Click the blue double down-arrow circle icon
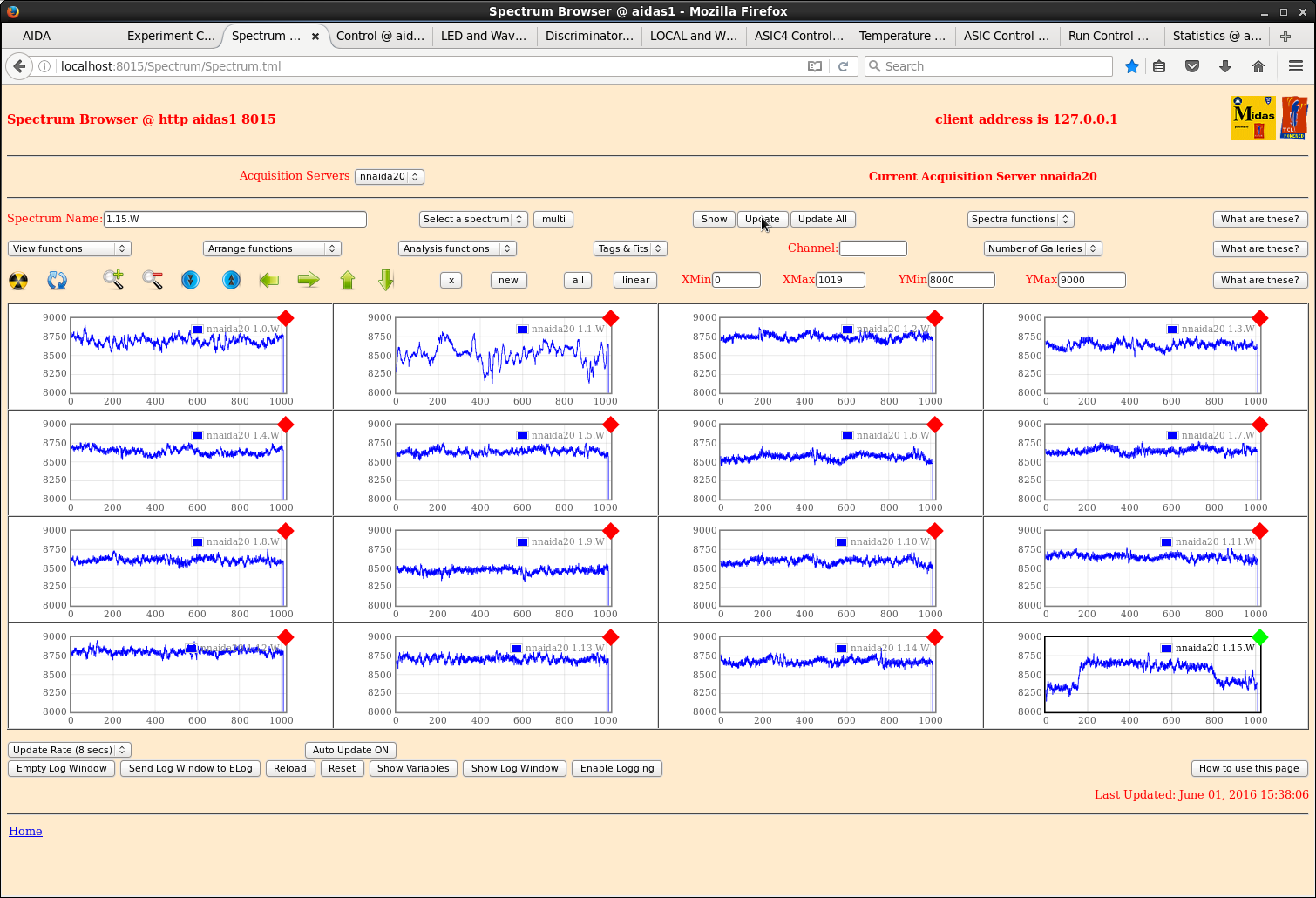Viewport: 1316px width, 898px height. pos(191,280)
